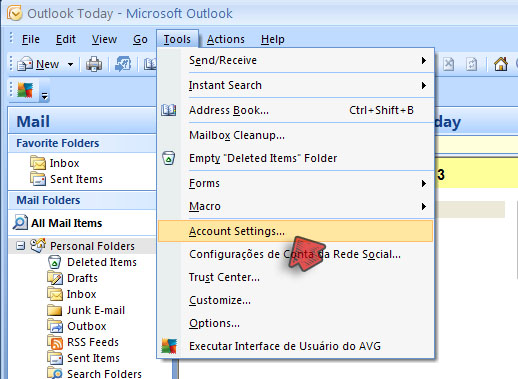
Task: Open Junk E-mail folder label
Action: 96,310
